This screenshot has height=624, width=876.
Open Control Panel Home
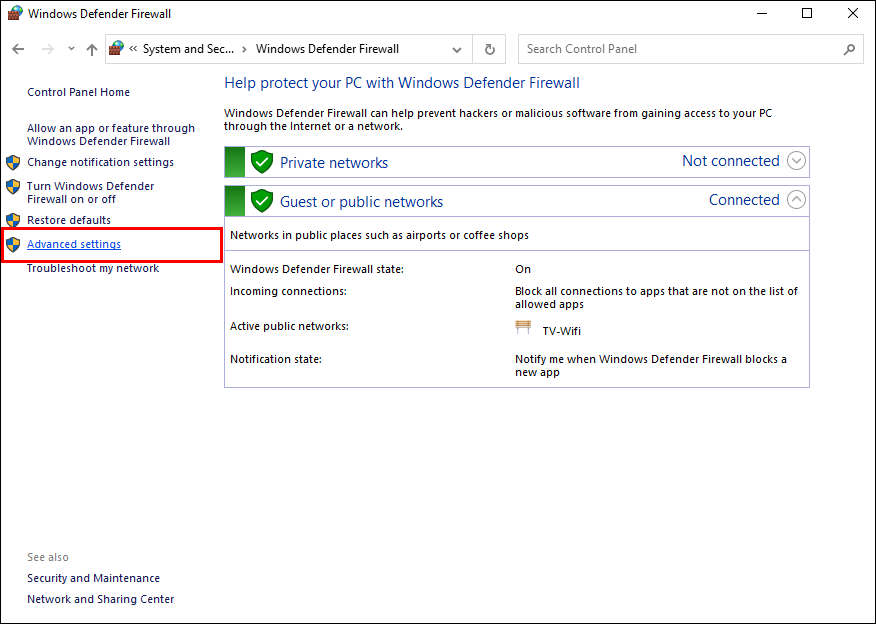[78, 92]
